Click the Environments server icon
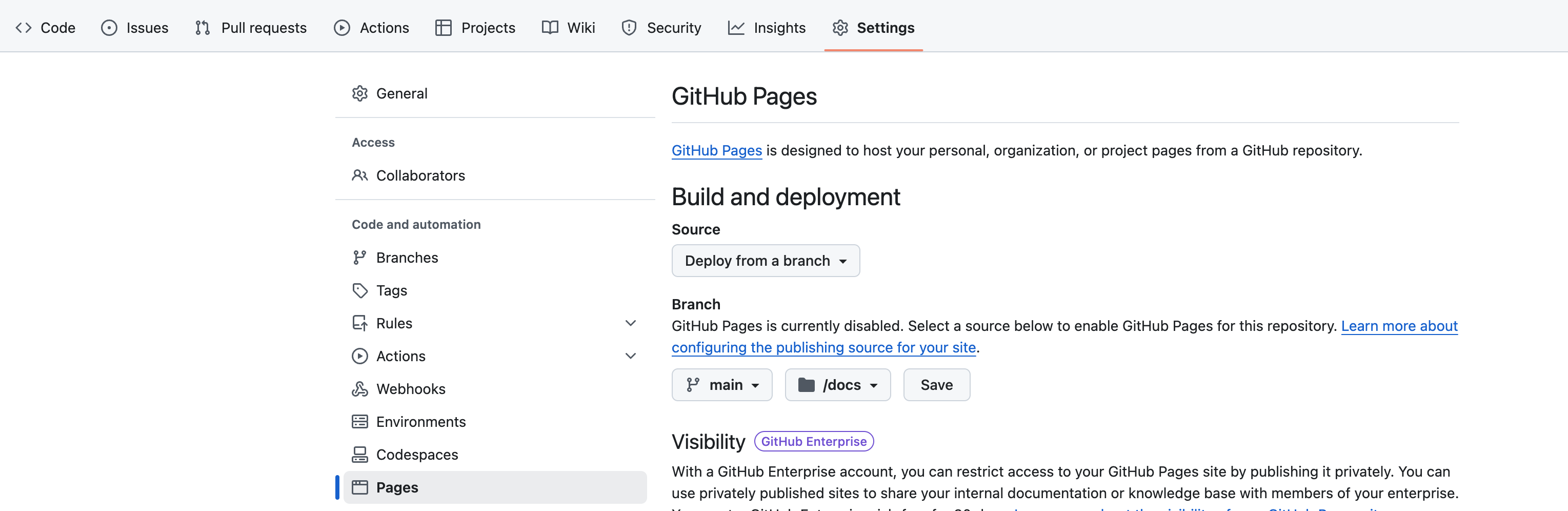 pos(360,421)
